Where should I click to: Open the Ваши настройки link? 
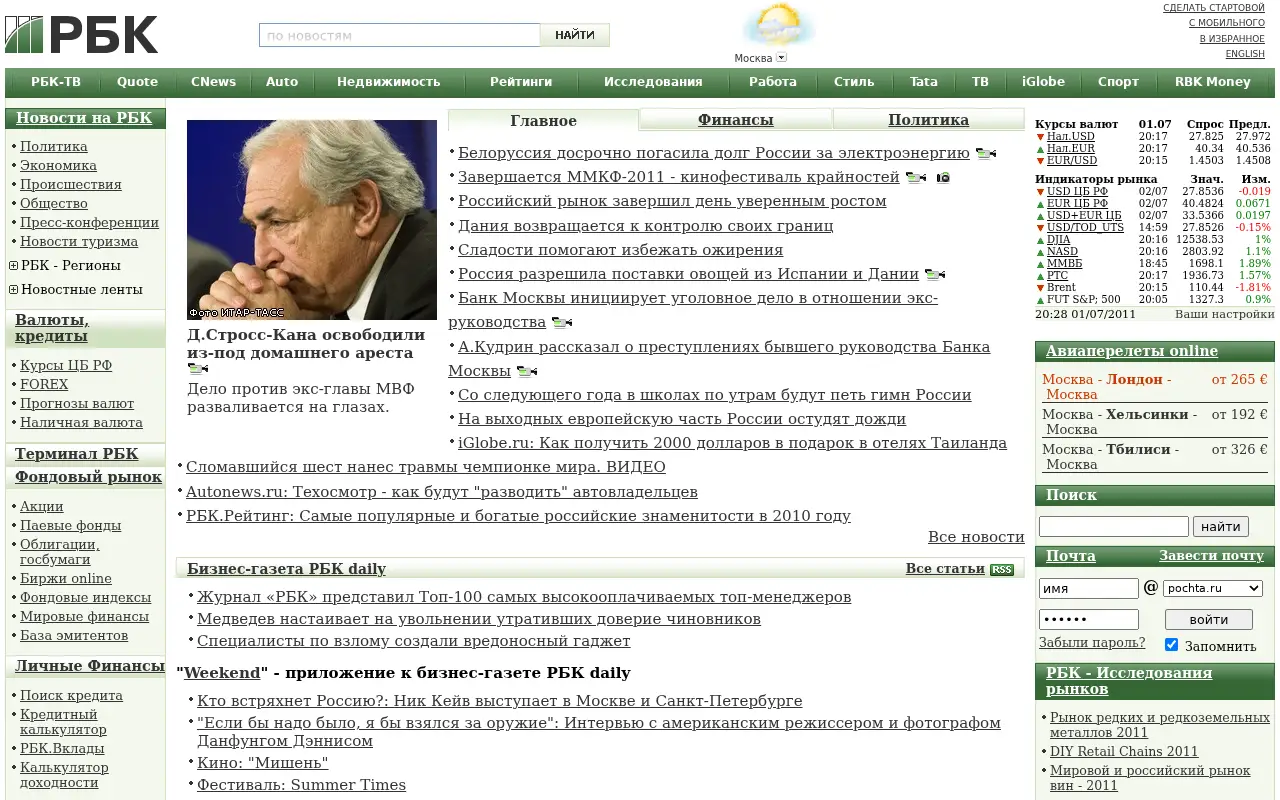click(1225, 314)
